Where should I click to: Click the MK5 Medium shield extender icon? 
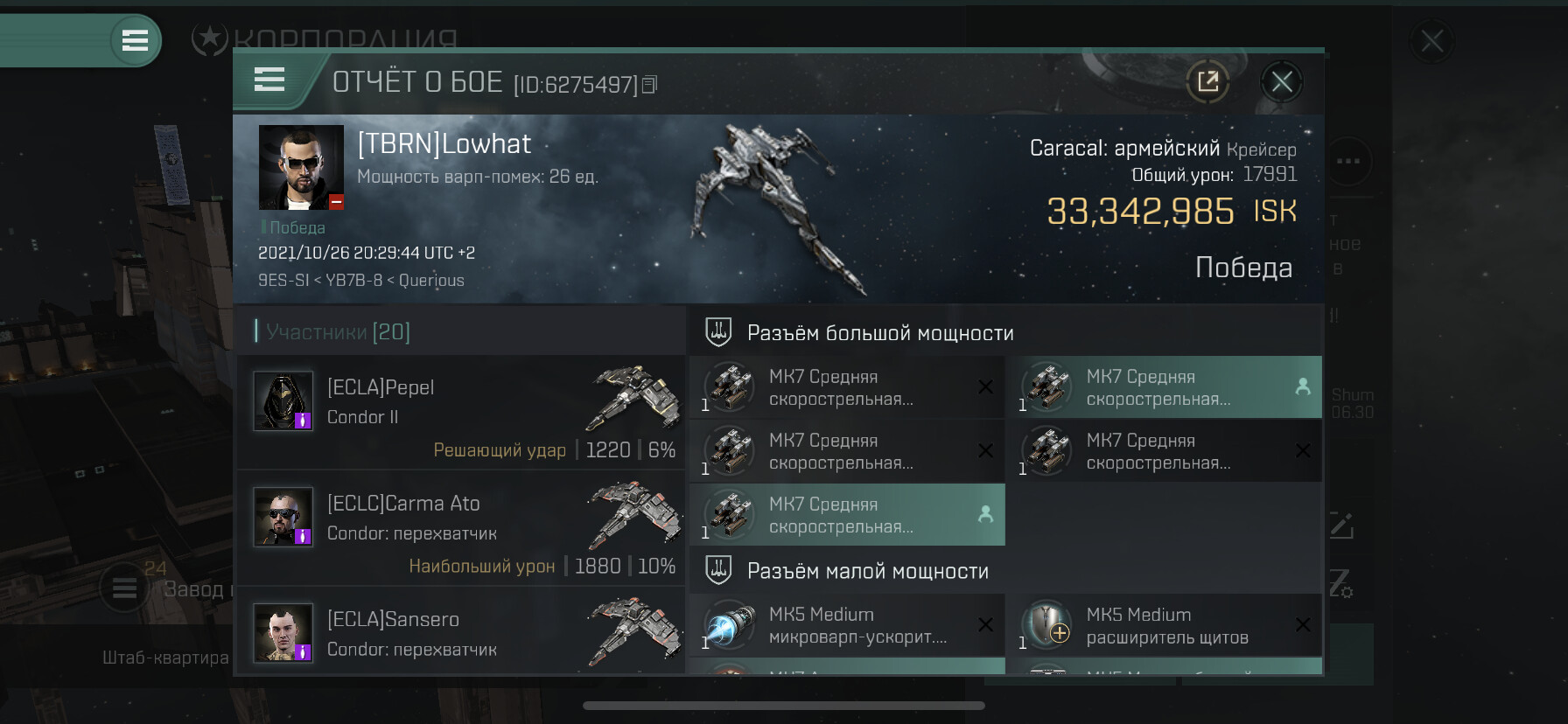[x=1047, y=625]
